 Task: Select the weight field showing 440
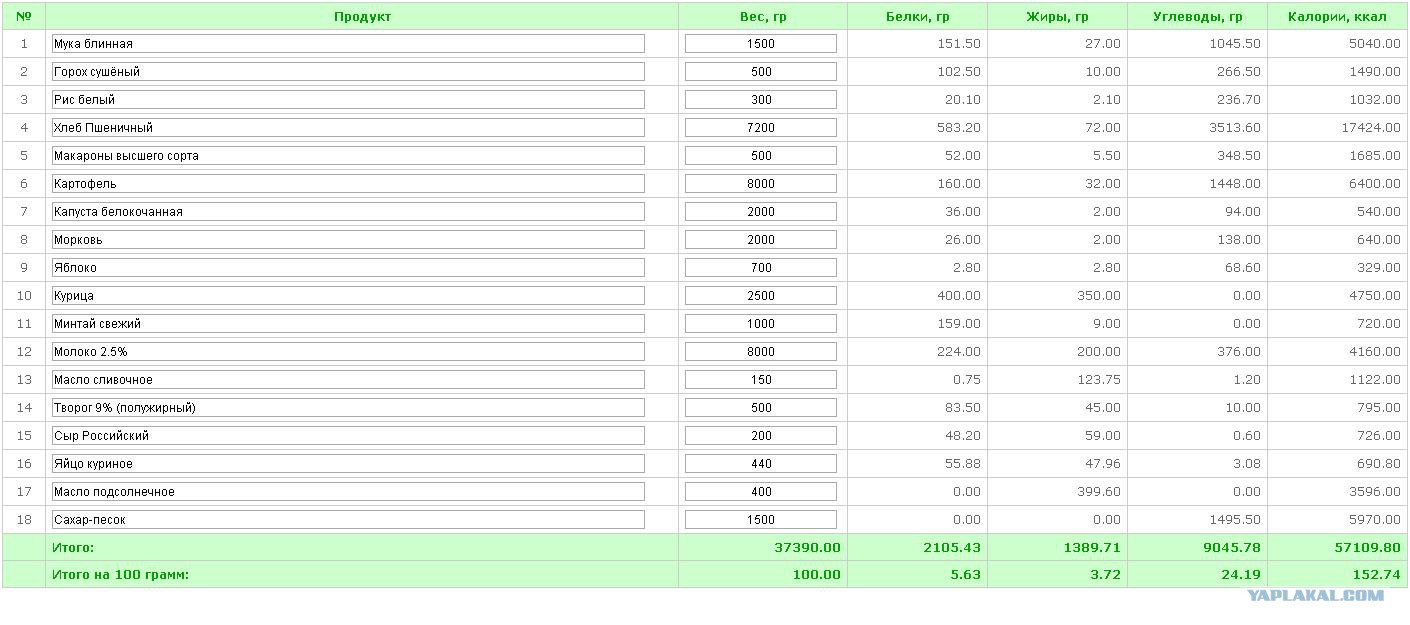761,464
